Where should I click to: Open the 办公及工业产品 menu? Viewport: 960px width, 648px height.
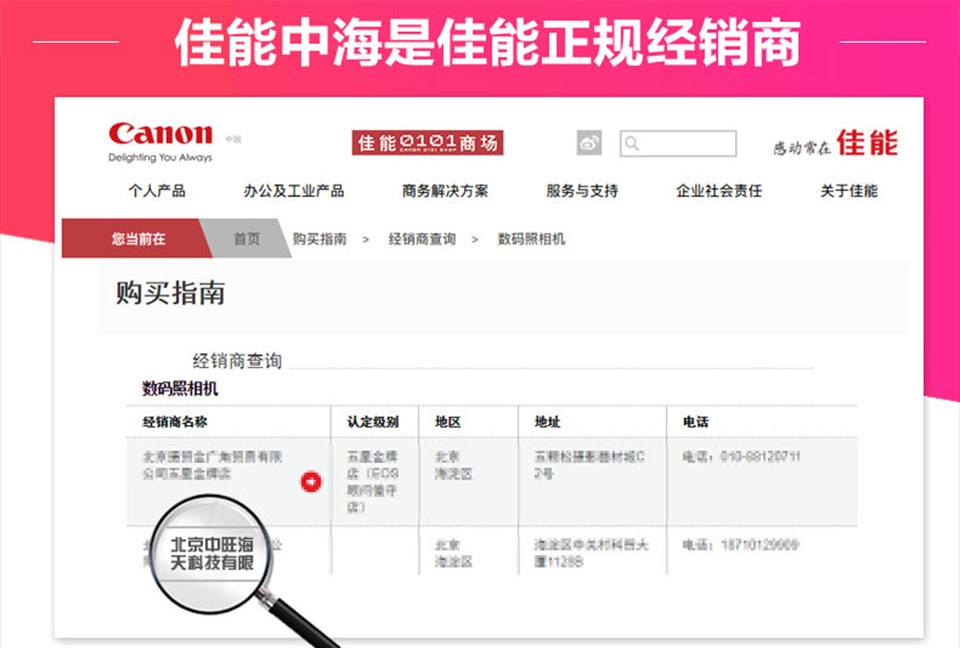[294, 191]
